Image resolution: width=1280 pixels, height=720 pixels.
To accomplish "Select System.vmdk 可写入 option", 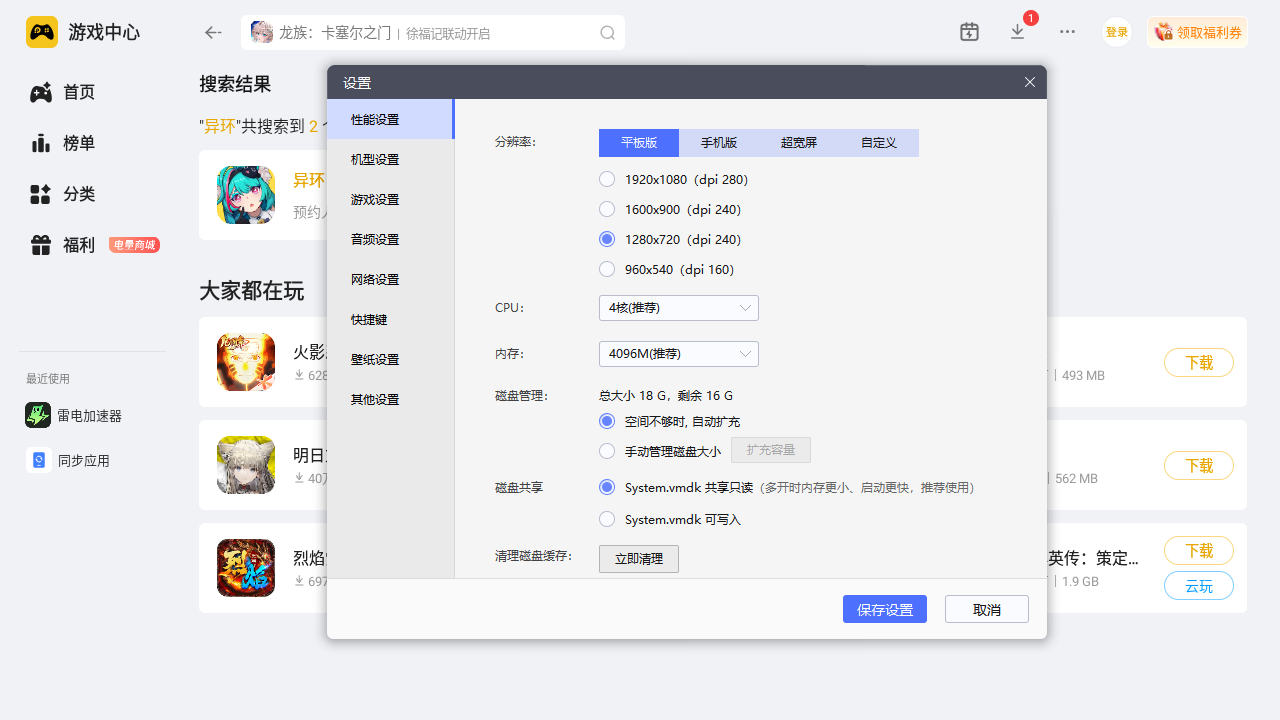I will (x=607, y=520).
